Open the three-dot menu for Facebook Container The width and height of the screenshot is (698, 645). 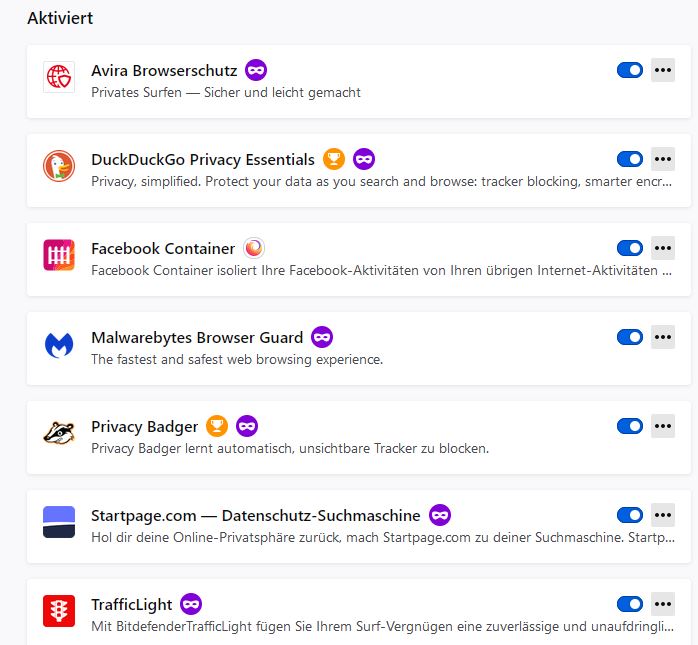[663, 248]
